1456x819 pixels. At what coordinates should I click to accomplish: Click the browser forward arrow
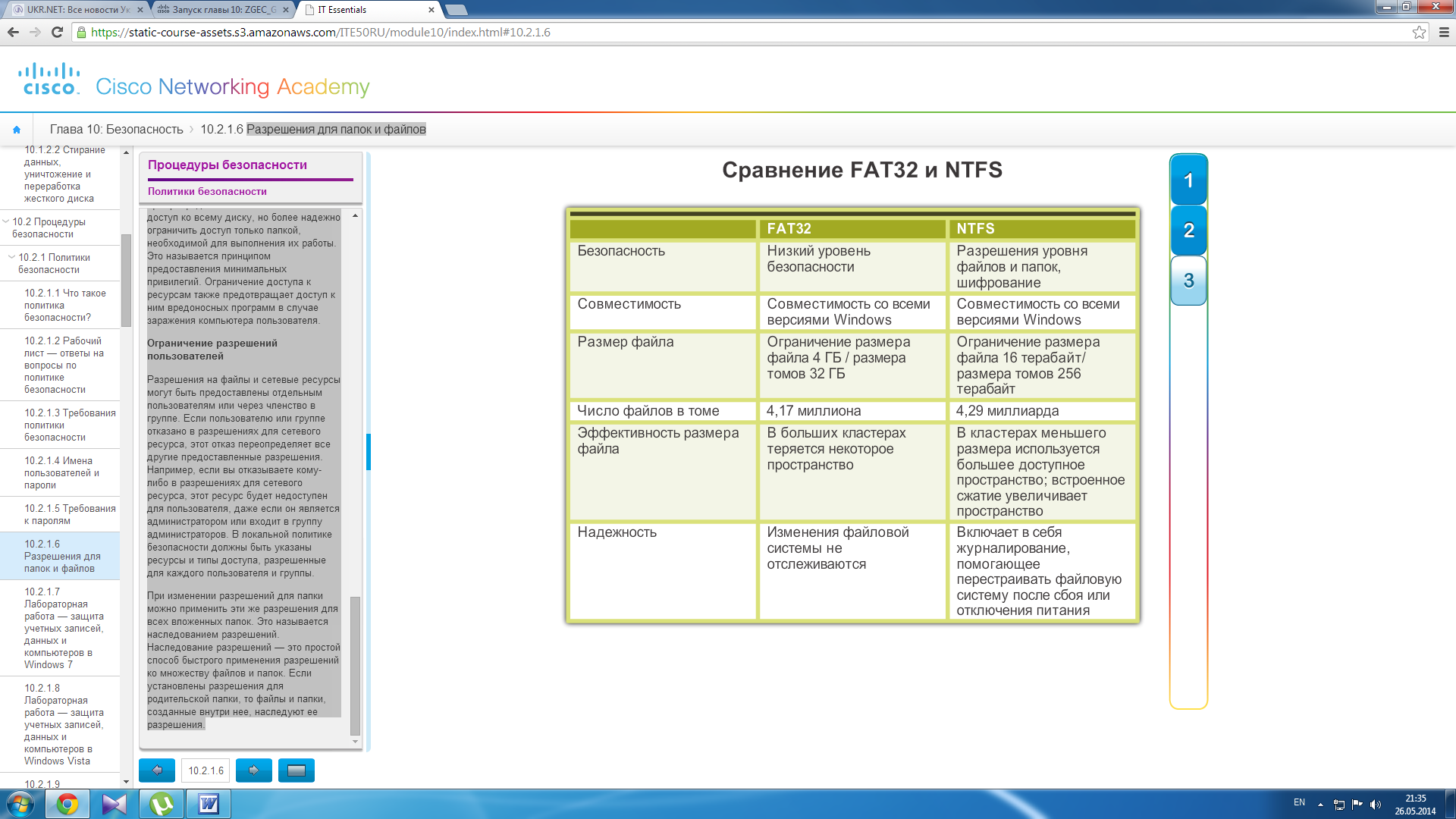(x=35, y=32)
